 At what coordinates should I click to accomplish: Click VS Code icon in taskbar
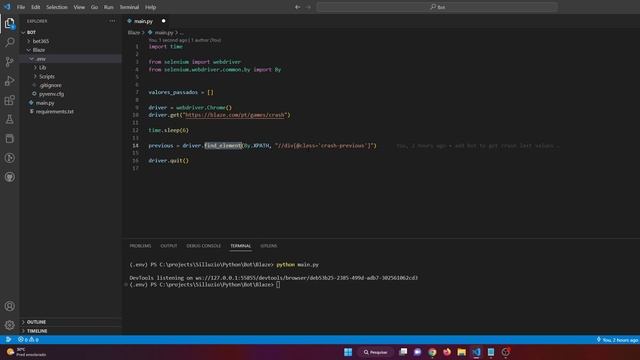[x=476, y=352]
